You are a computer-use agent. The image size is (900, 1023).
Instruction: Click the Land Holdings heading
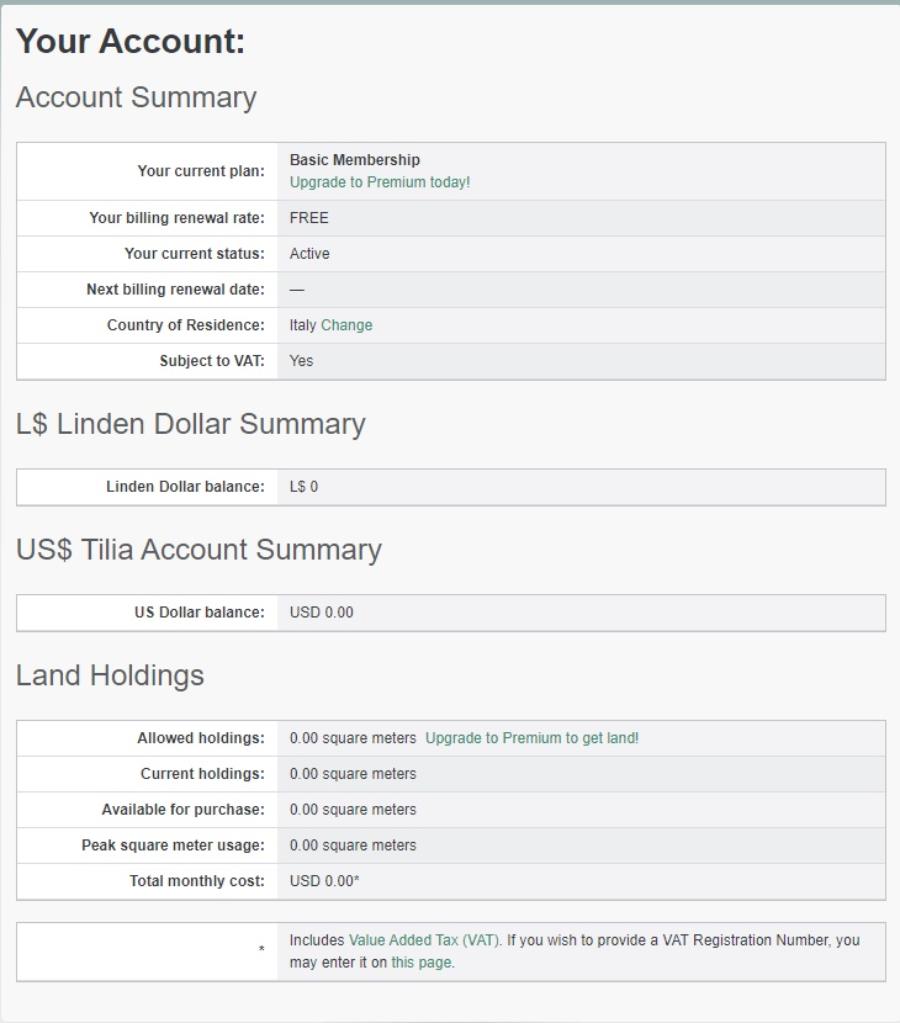coord(110,675)
